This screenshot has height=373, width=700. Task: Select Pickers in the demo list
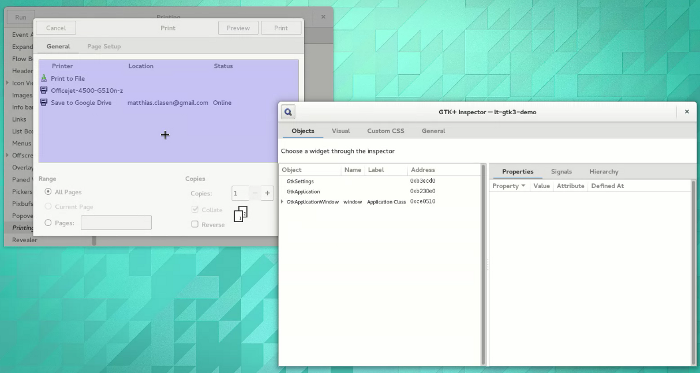[22, 191]
